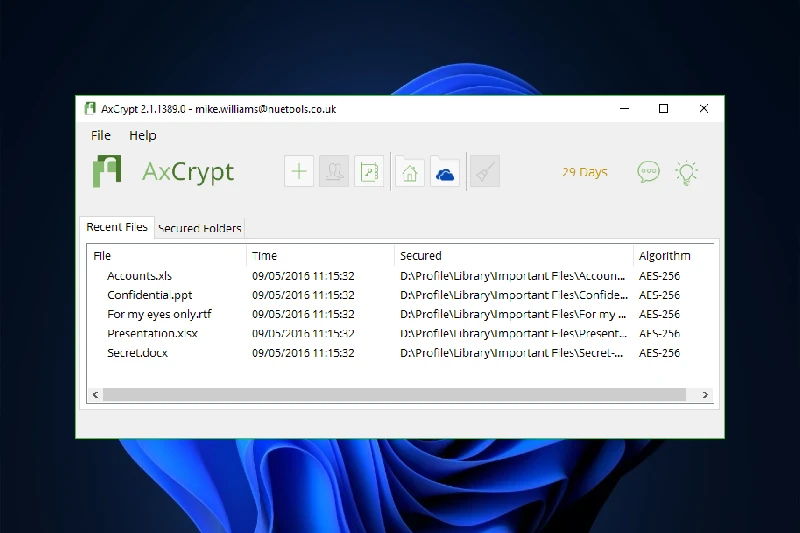
Task: Minimize the AxCrypt window
Action: (624, 109)
